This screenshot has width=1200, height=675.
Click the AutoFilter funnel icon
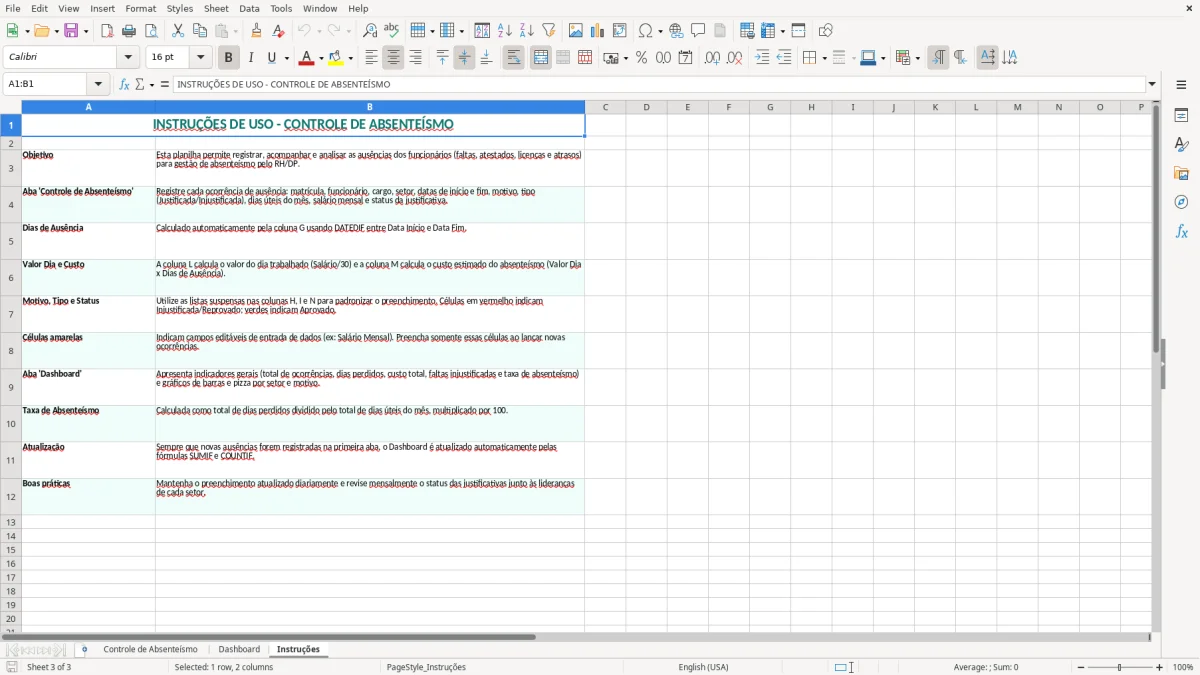pyautogui.click(x=549, y=31)
